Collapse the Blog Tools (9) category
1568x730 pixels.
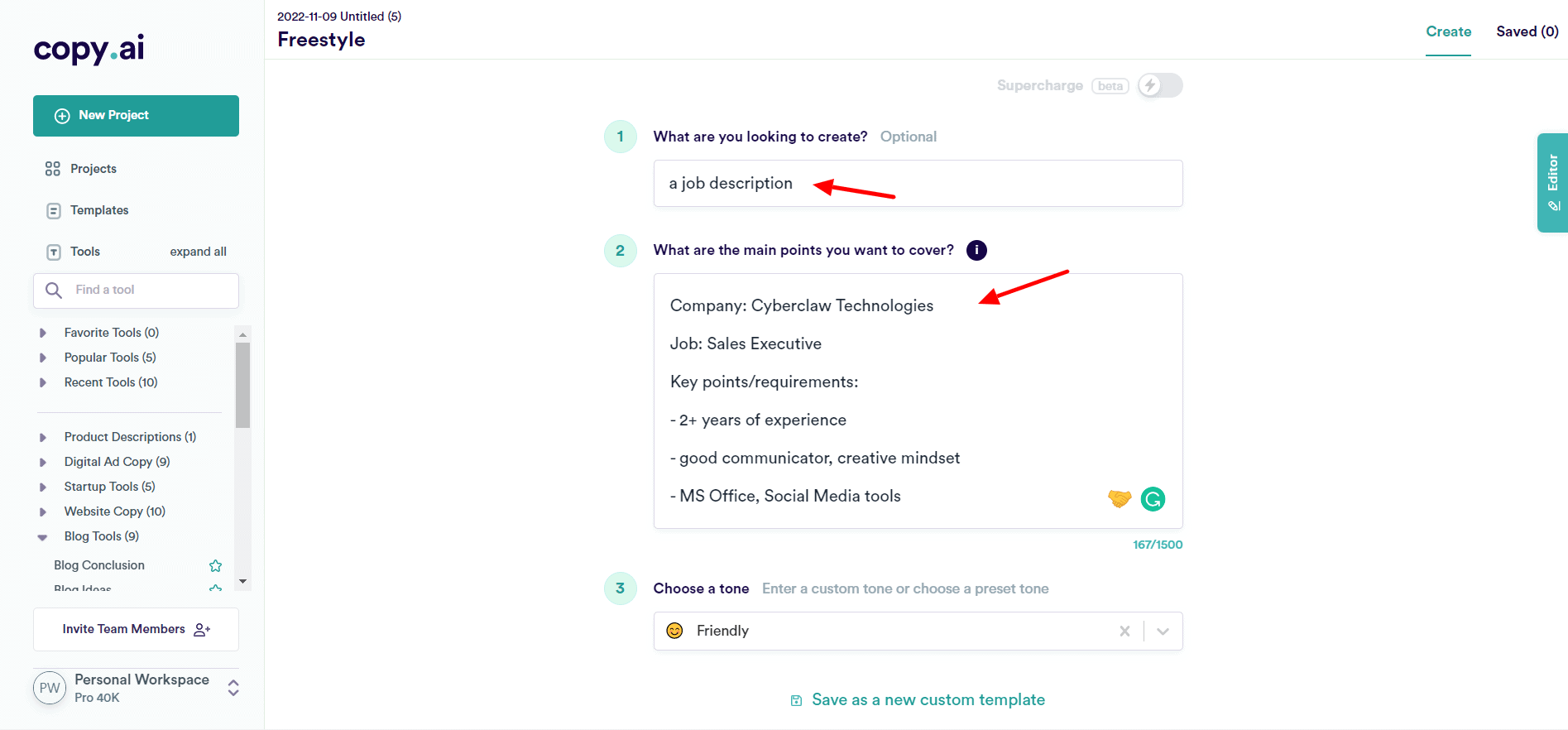click(x=43, y=536)
